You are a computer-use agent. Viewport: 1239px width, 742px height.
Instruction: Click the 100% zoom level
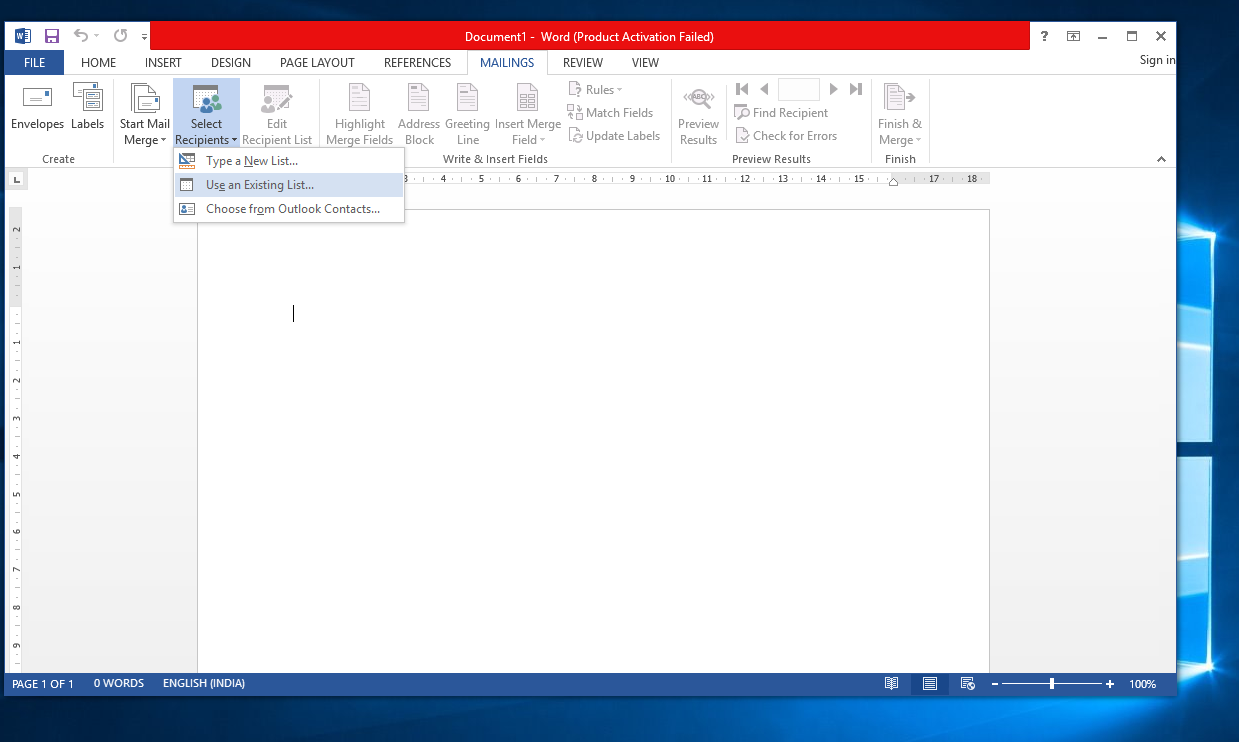click(1142, 684)
